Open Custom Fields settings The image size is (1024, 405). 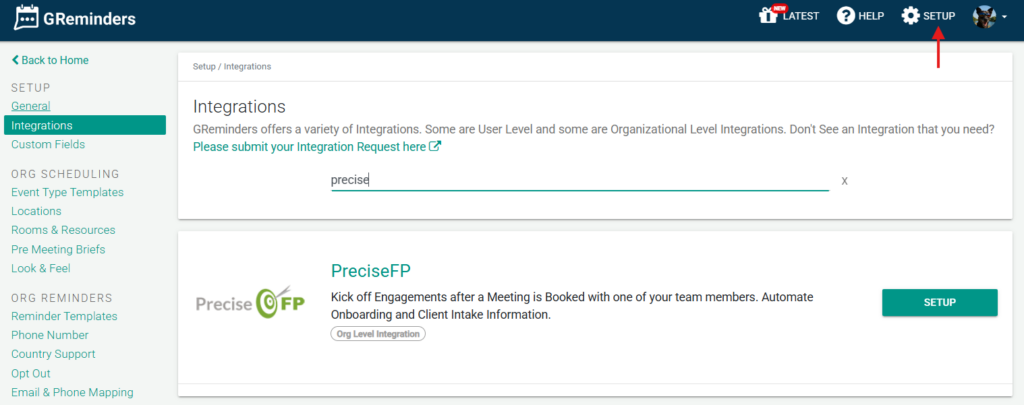[48, 144]
